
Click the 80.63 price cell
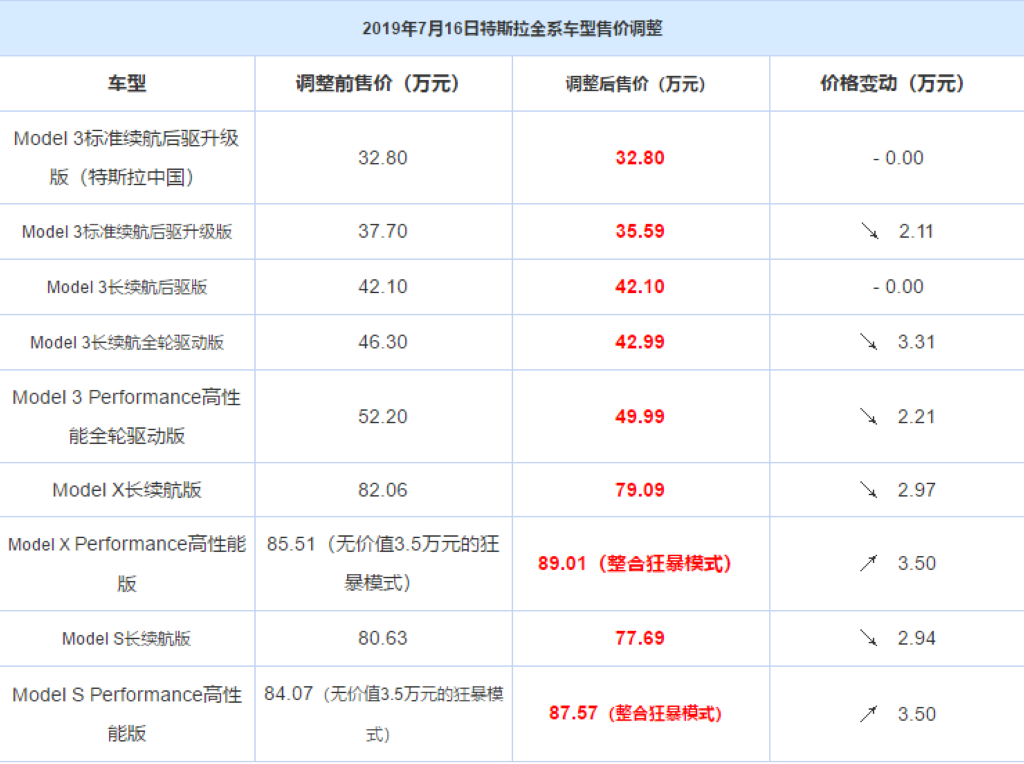tap(383, 638)
